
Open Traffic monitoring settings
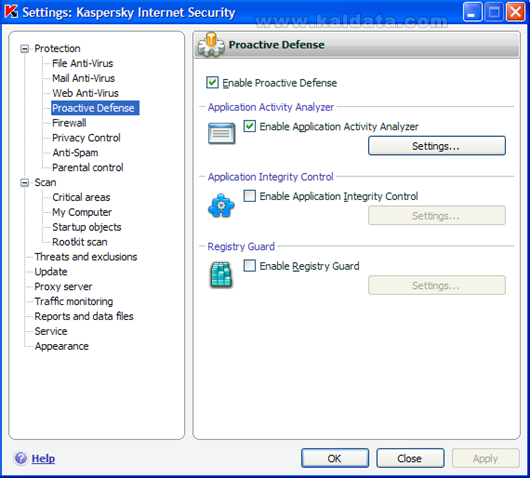click(74, 301)
